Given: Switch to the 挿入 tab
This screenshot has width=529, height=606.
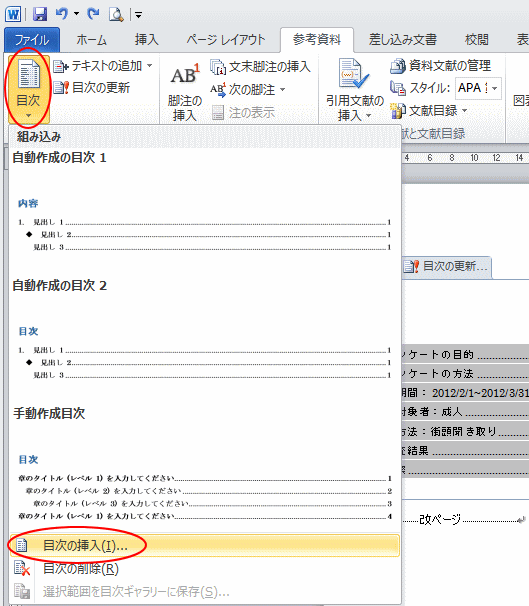Looking at the screenshot, I should (146, 40).
